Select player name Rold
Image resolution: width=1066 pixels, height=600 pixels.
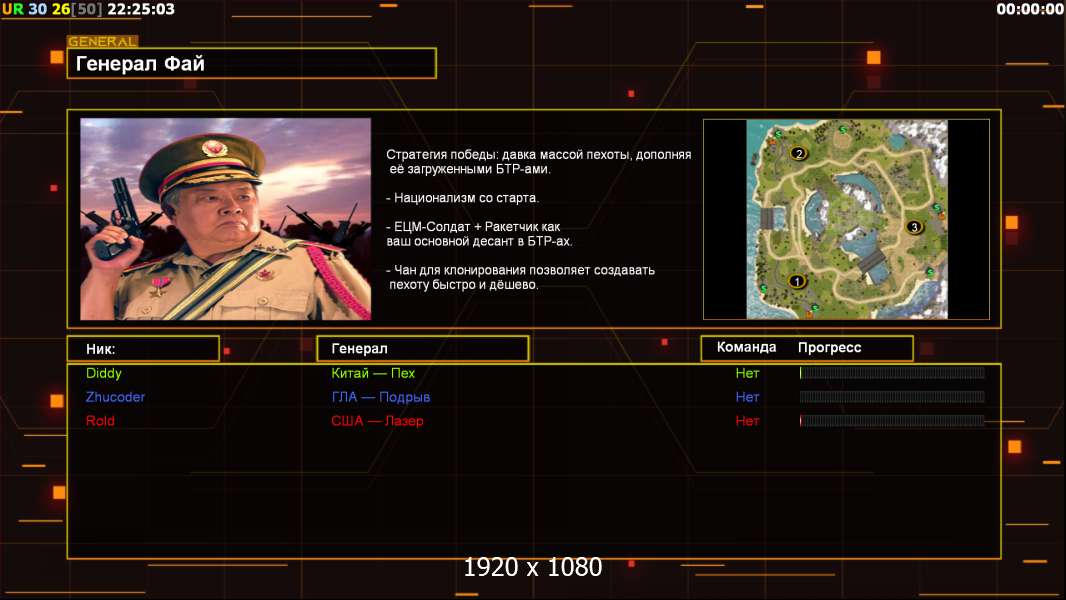point(100,421)
